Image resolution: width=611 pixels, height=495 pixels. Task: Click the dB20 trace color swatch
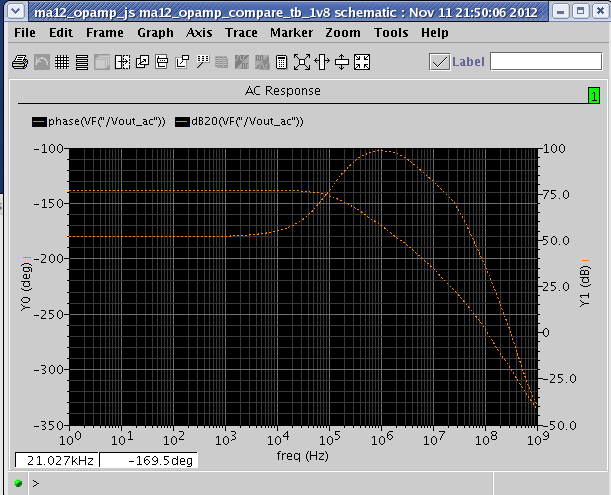click(x=182, y=122)
